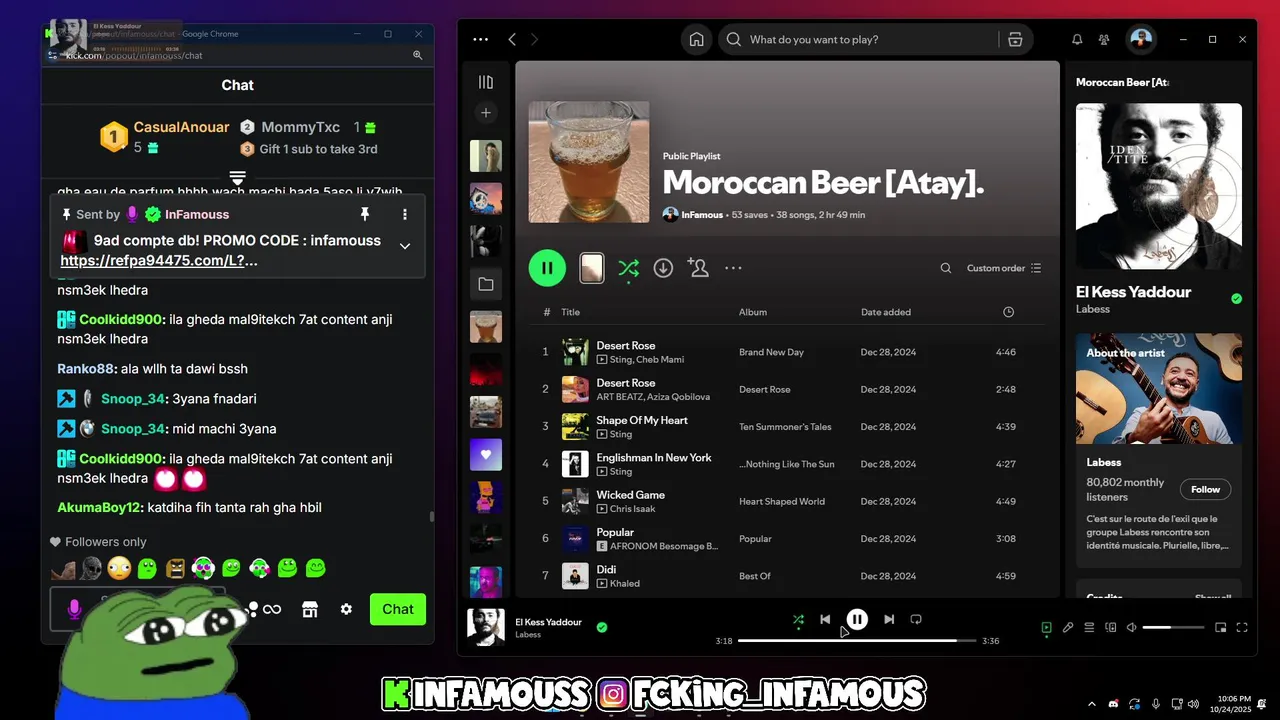The height and width of the screenshot is (720, 1280).
Task: Open InFamous playlist owner link
Action: coord(702,215)
